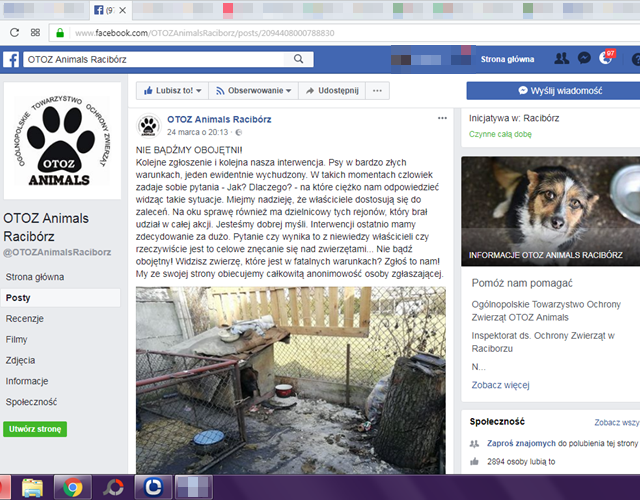640x500 pixels.
Task: Open Informacje in page sidebar
Action: pos(27,381)
